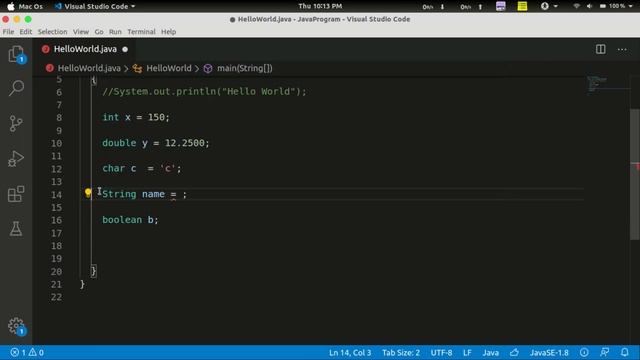Screen dimensions: 640x360
Task: Open the File menu
Action: (x=8, y=31)
